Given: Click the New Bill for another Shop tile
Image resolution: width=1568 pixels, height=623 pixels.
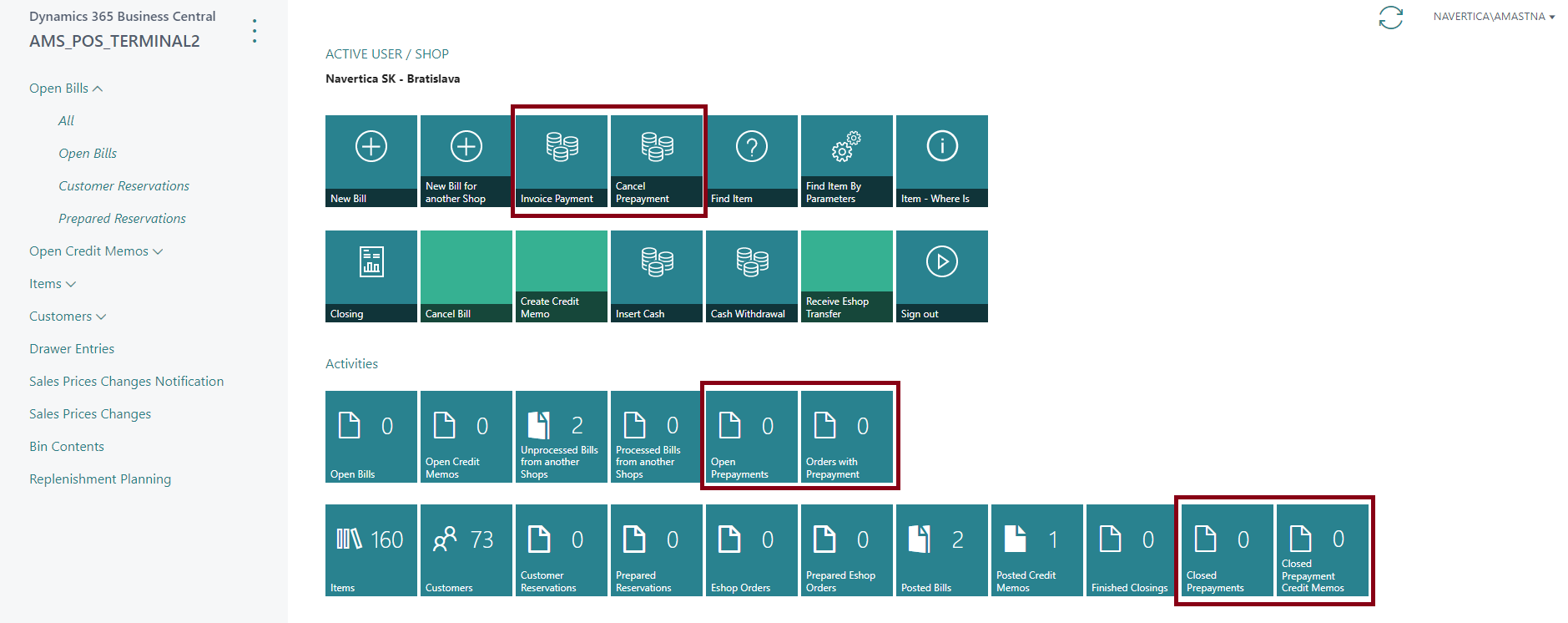Looking at the screenshot, I should point(466,161).
